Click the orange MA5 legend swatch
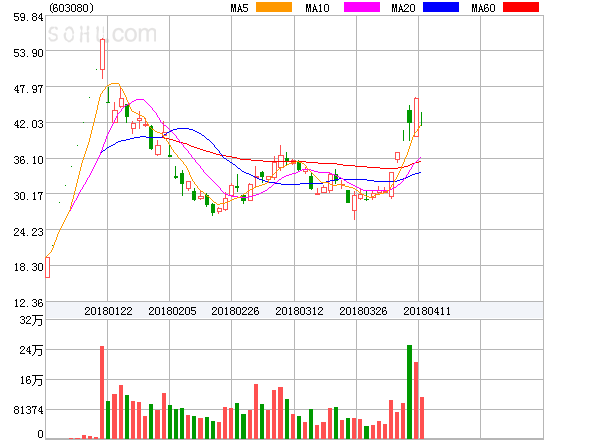This screenshot has height=440, width=600. pos(274,7)
